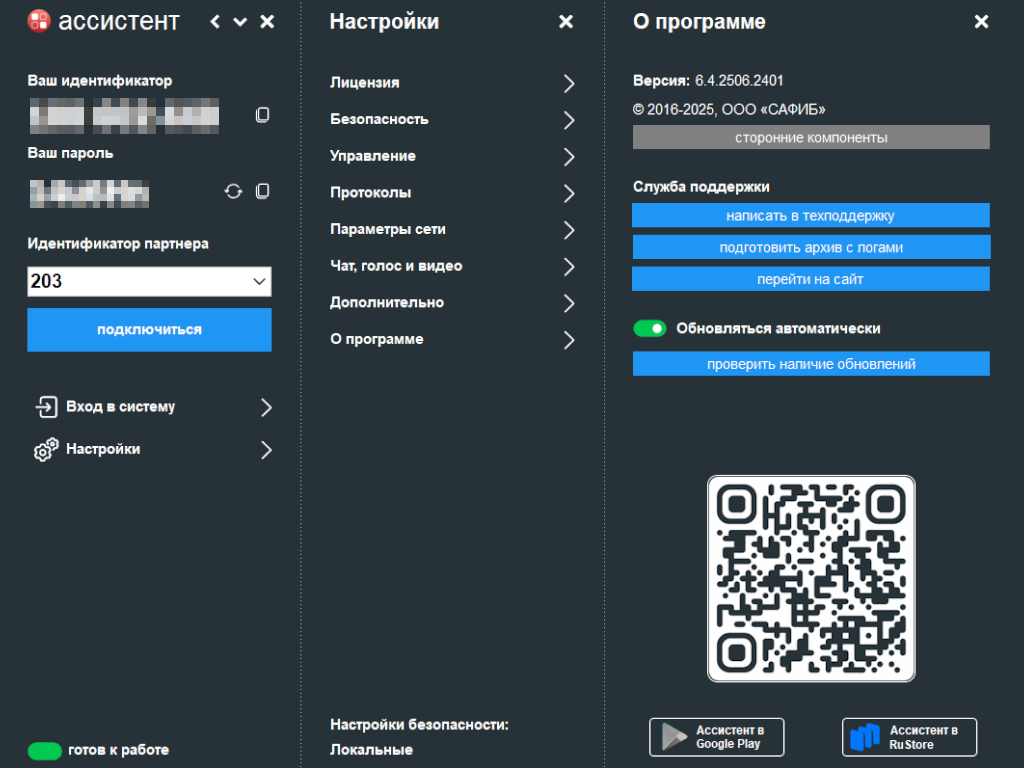The height and width of the screenshot is (768, 1024).
Task: Regenerate the password with refresh icon
Action: pos(233,191)
